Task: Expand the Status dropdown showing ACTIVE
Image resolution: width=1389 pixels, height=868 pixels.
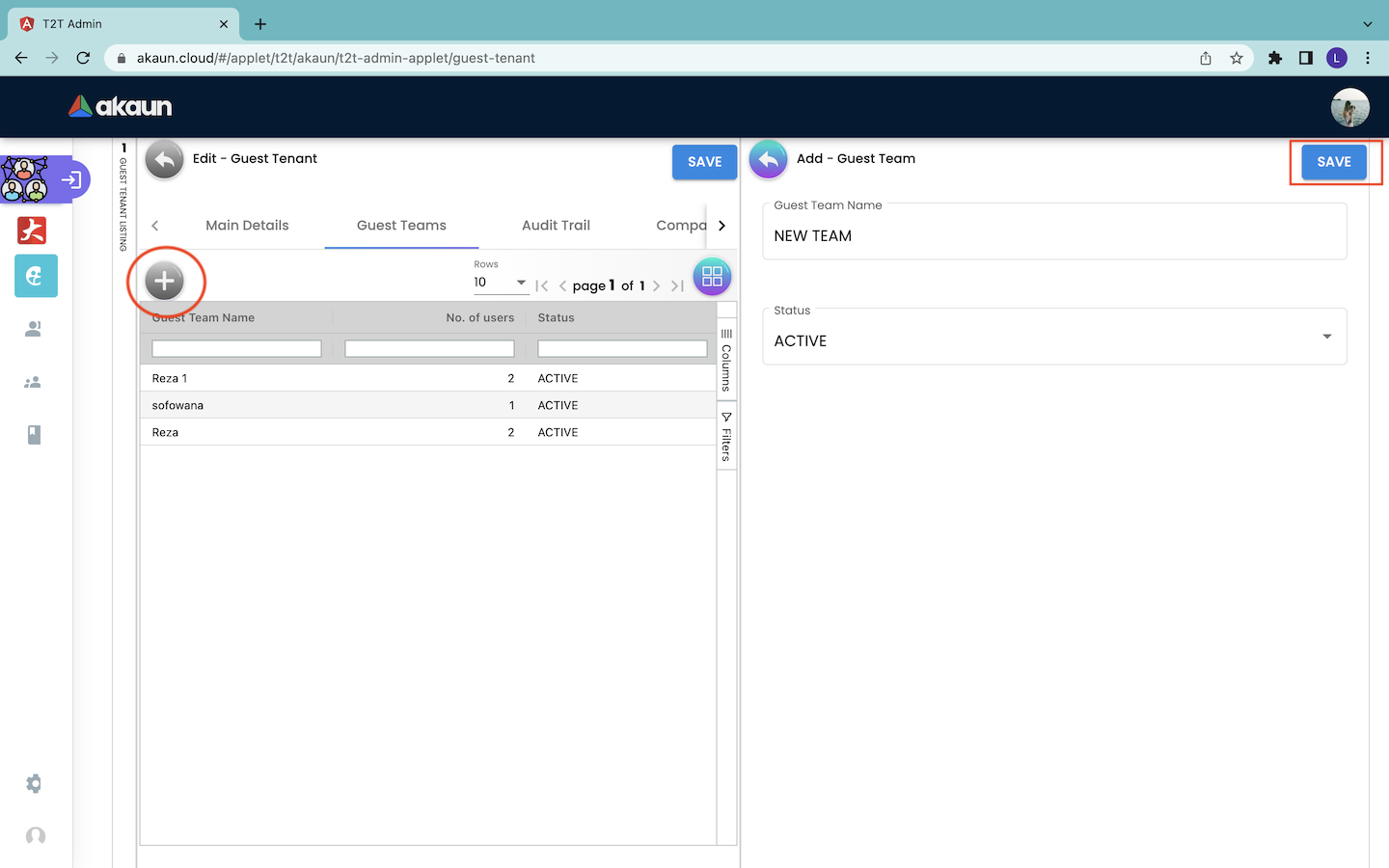Action: pyautogui.click(x=1053, y=339)
